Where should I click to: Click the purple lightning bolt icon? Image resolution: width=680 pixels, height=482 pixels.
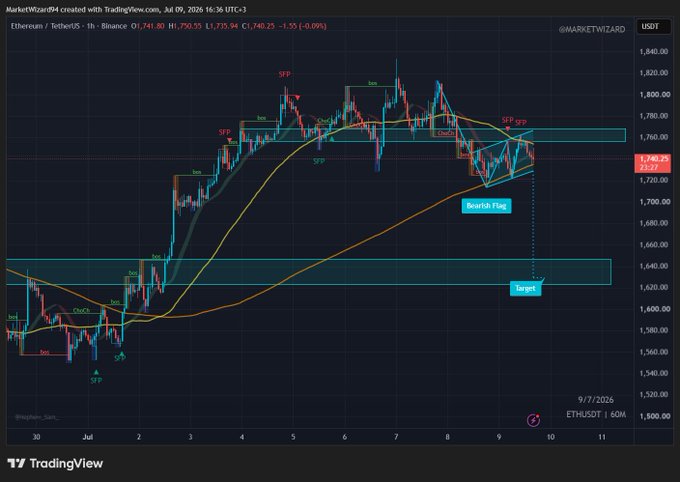click(533, 420)
